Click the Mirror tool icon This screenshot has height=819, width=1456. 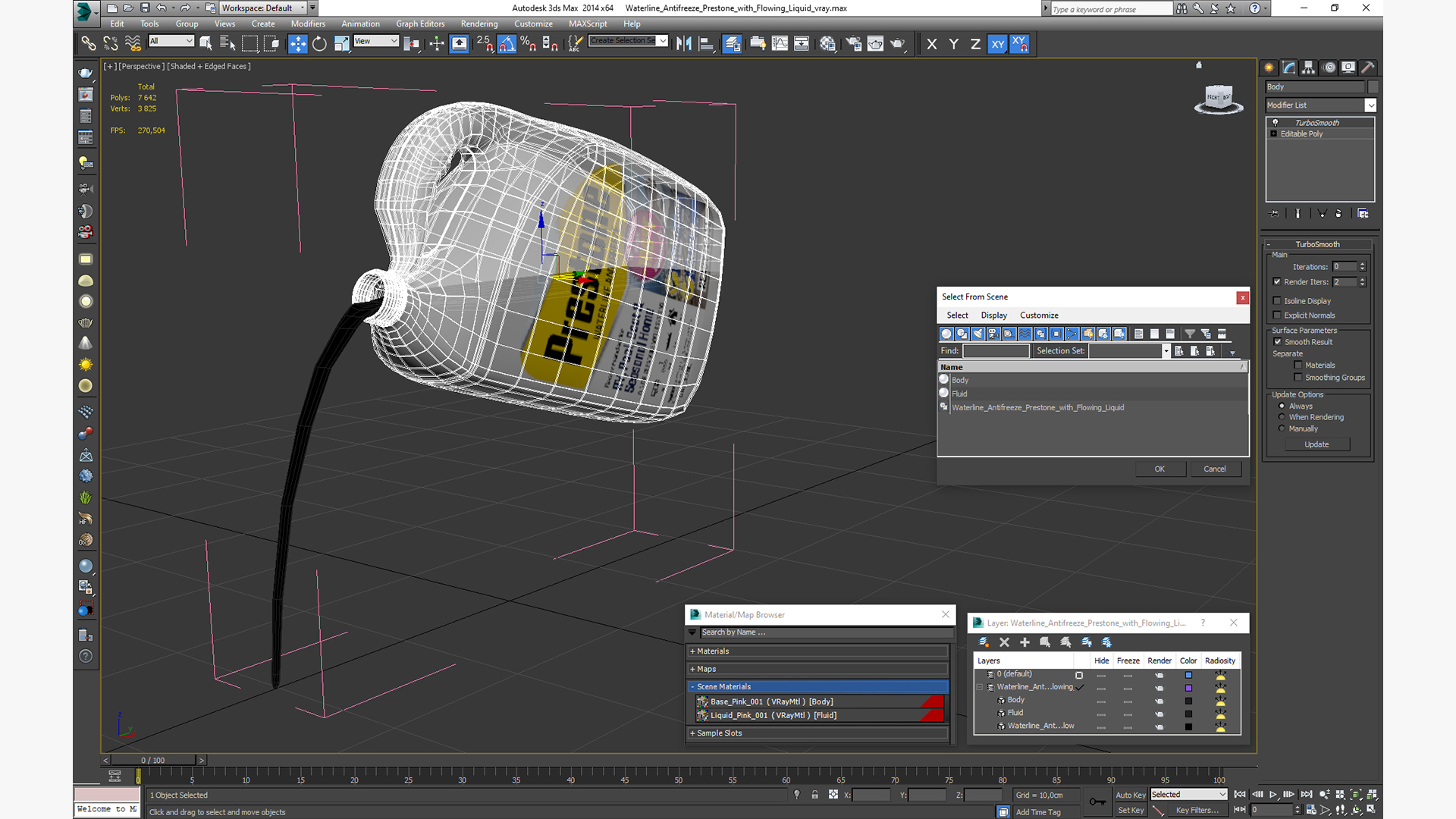tap(684, 43)
